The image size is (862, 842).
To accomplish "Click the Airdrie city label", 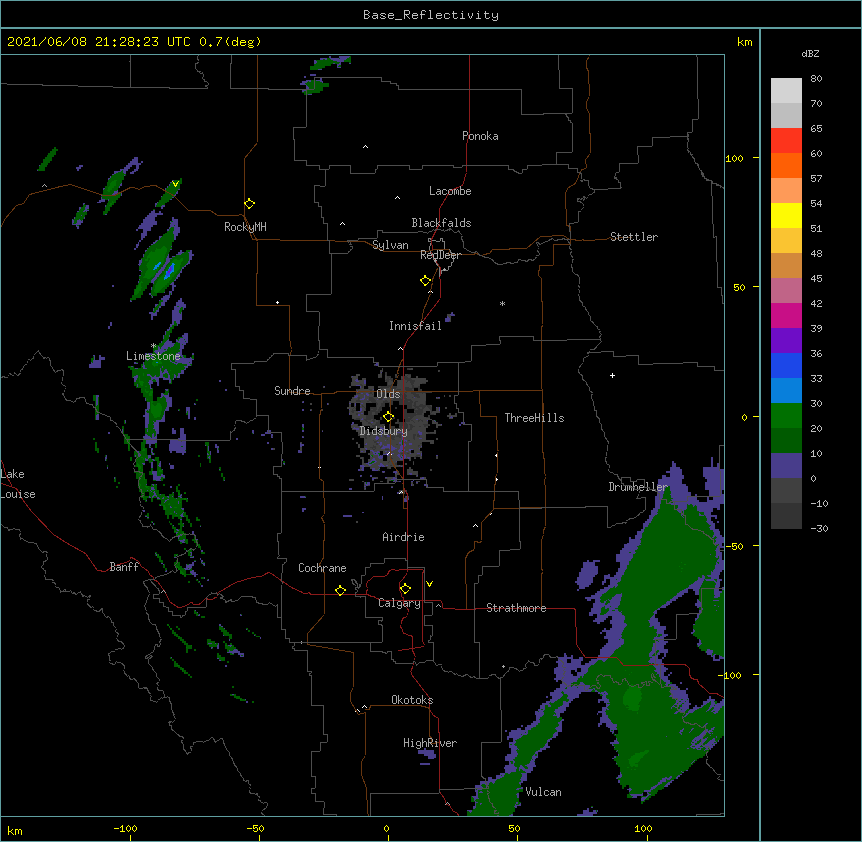I will click(404, 537).
